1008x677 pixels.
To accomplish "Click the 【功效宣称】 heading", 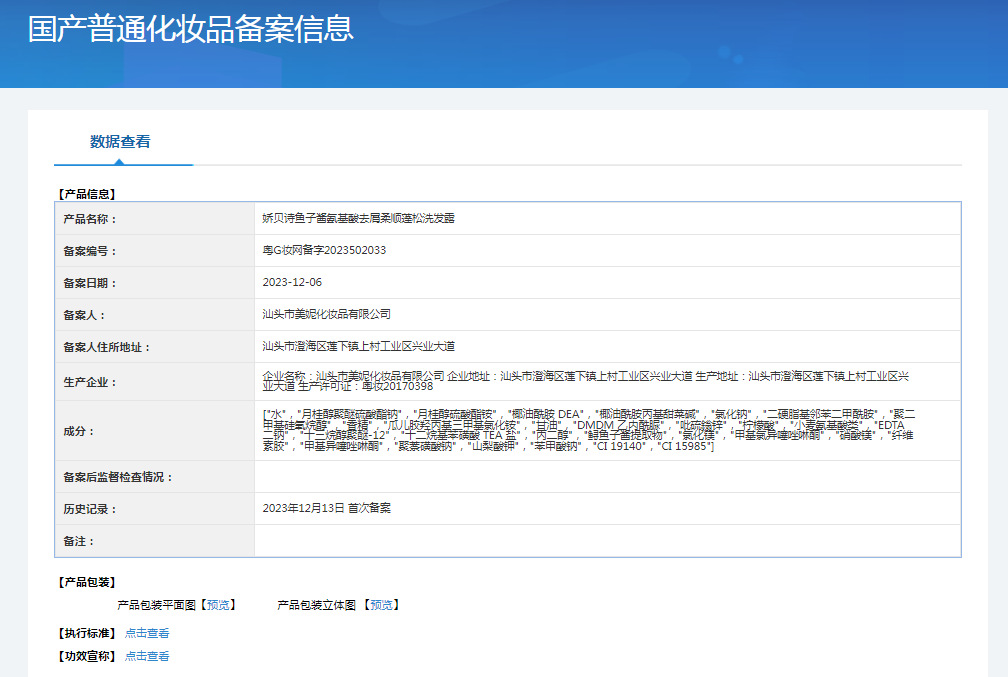I will click(87, 656).
